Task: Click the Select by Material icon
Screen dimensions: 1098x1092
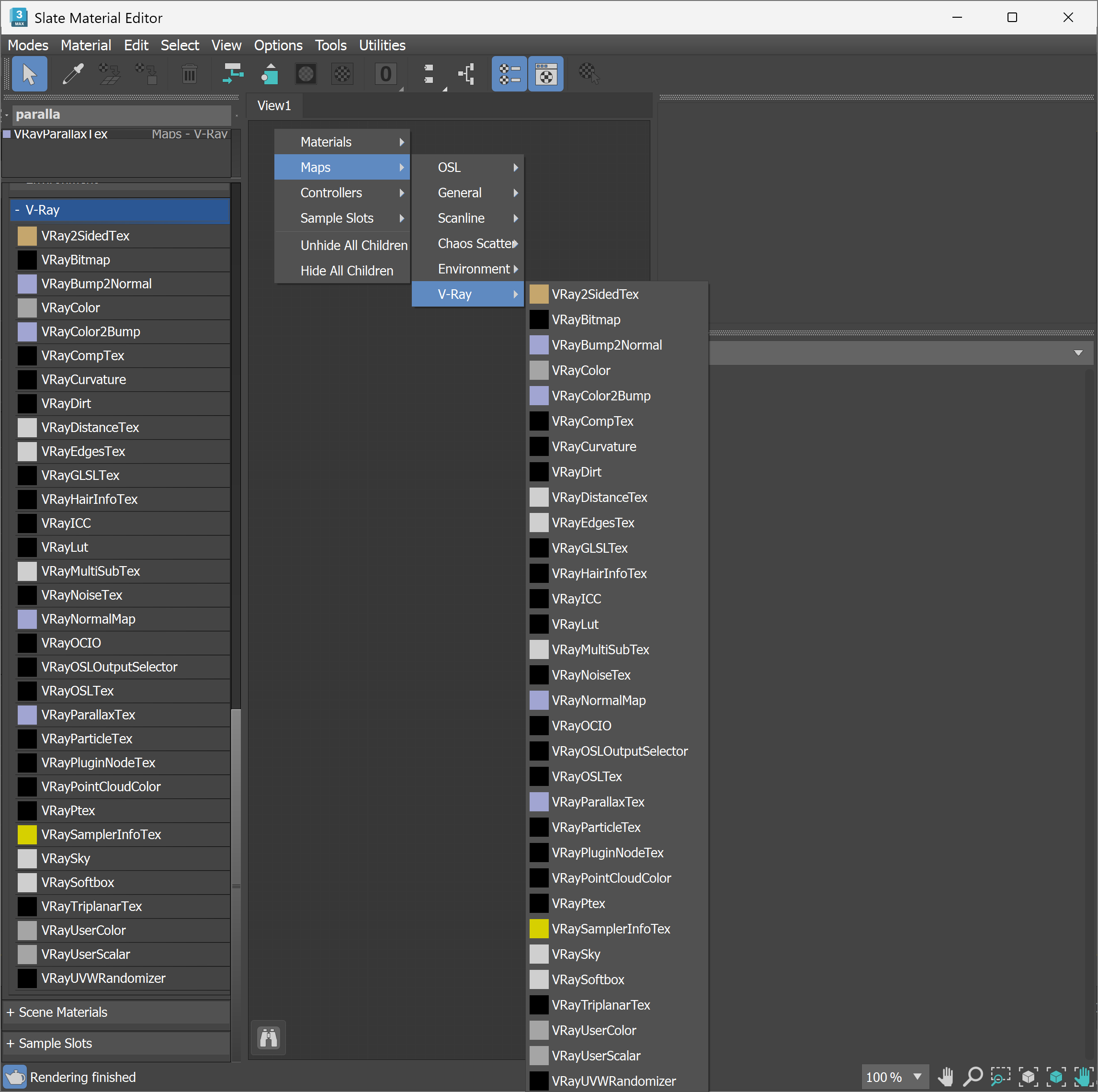Action: [589, 74]
